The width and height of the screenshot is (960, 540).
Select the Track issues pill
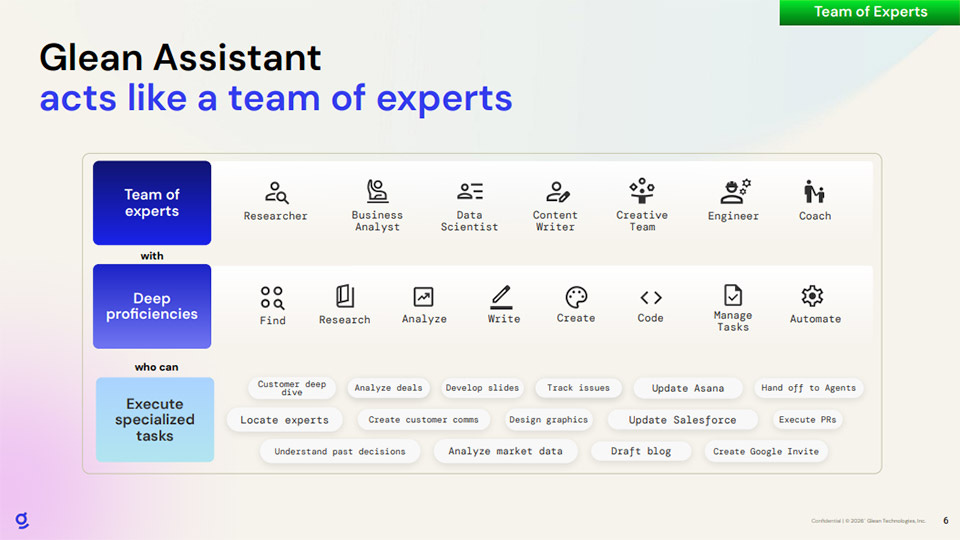click(578, 388)
